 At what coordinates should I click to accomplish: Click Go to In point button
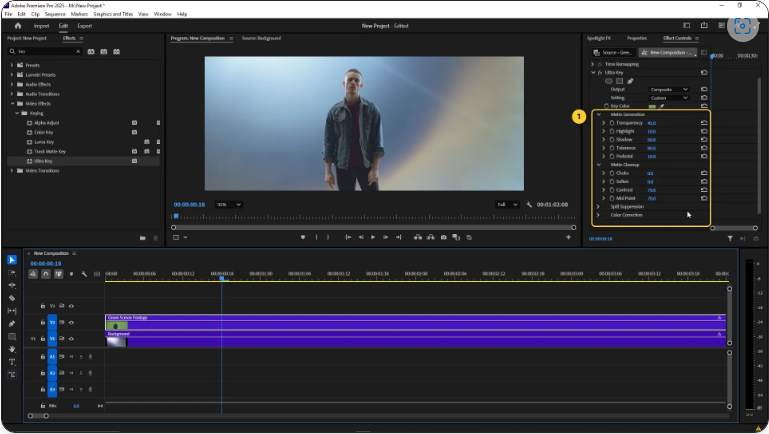click(348, 237)
